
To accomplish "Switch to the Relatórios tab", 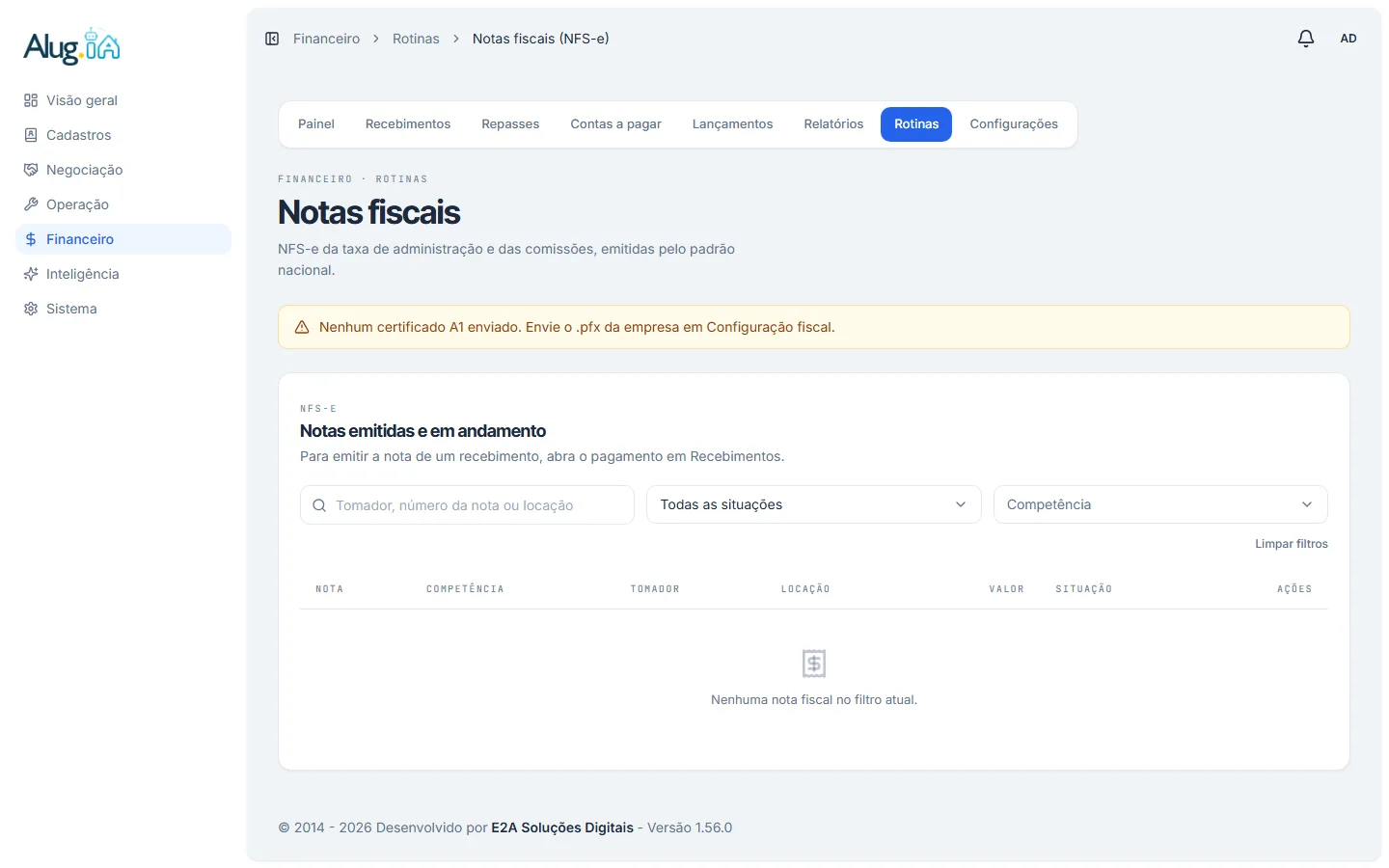I will point(834,124).
